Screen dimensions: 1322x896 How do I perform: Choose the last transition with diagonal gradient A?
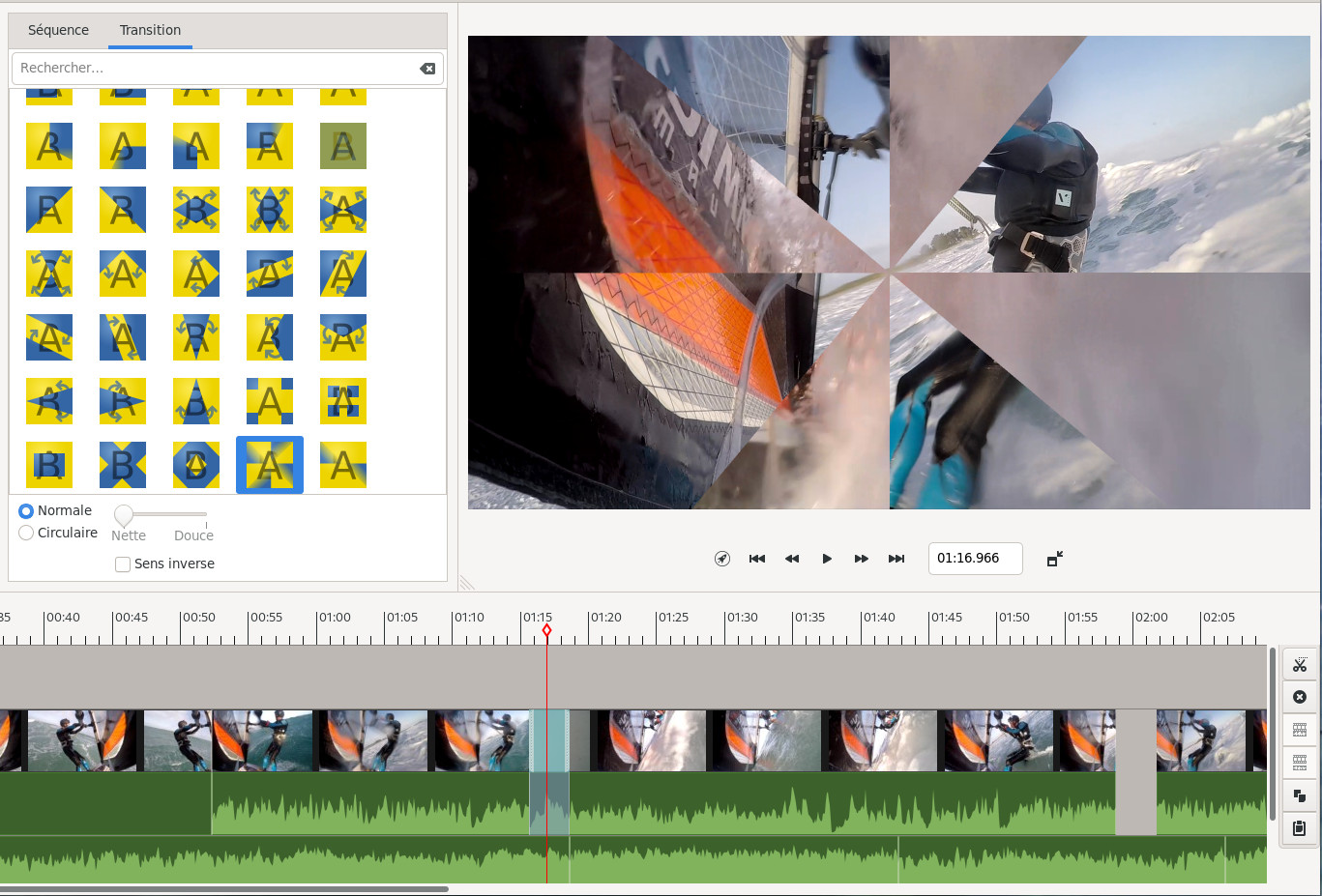point(343,465)
